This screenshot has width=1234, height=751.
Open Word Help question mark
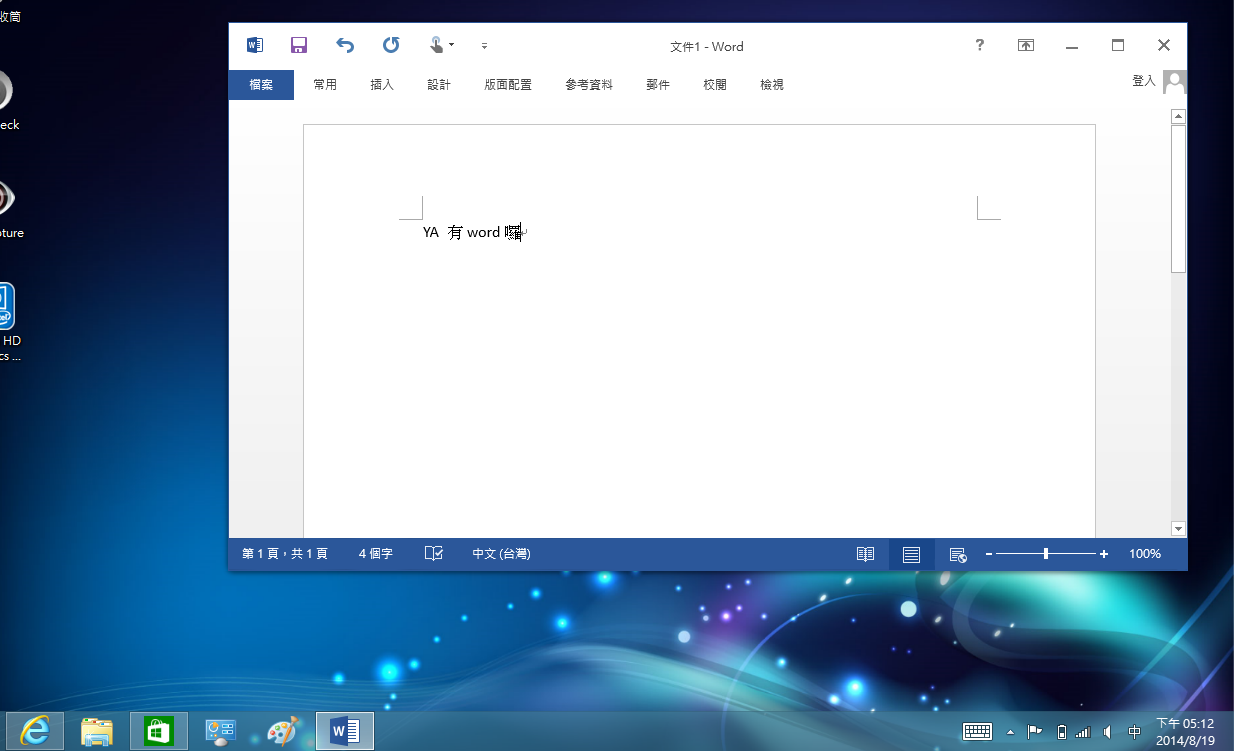[x=980, y=45]
